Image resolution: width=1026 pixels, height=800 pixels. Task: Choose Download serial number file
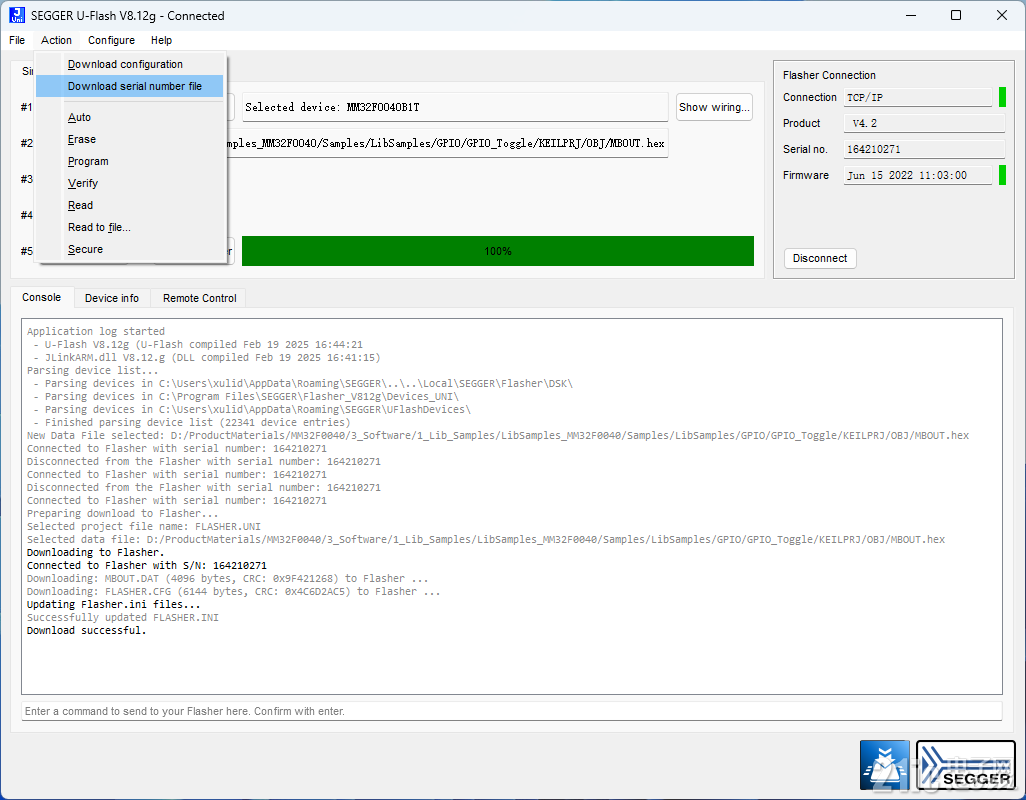coord(130,86)
